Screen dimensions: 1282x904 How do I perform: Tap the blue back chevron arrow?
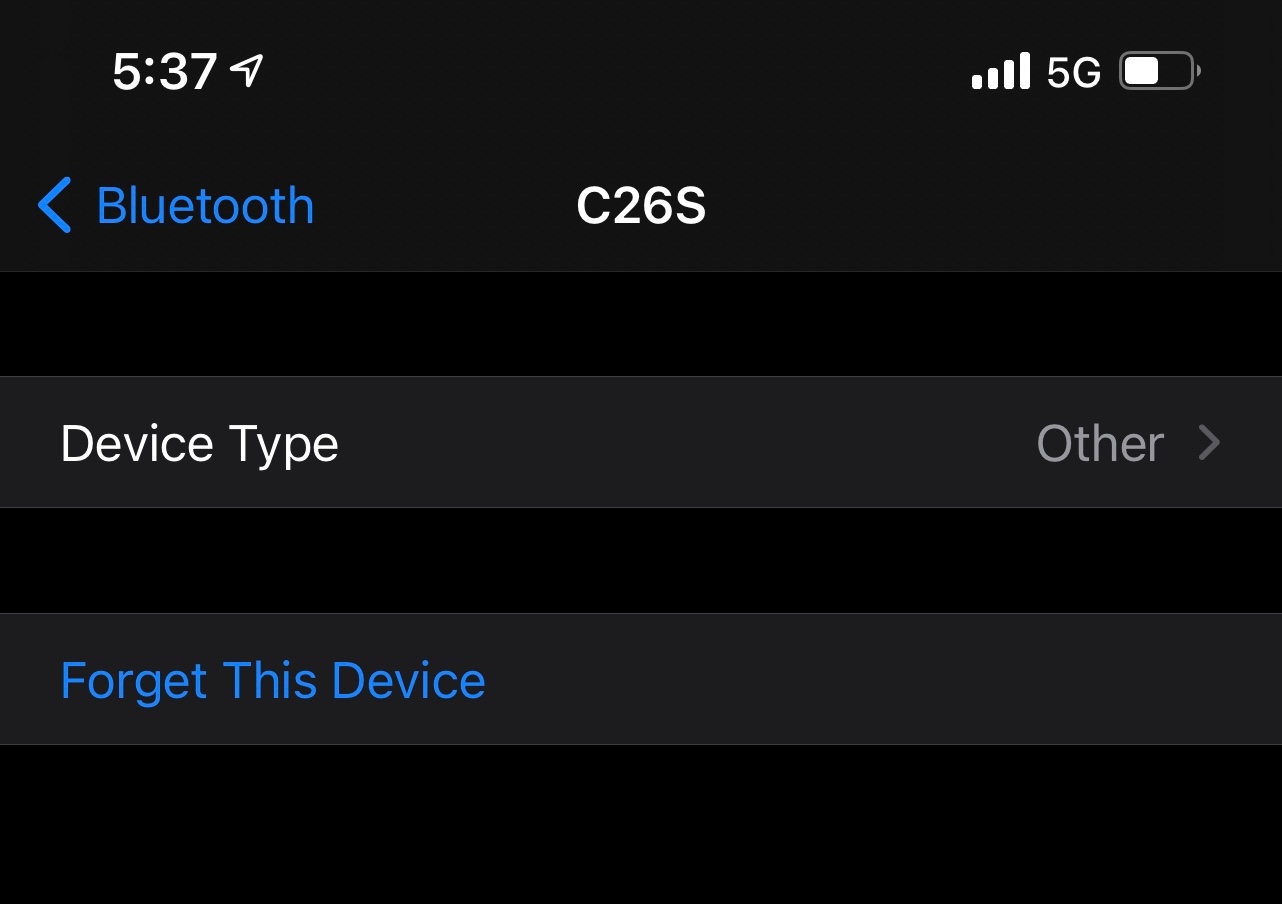pyautogui.click(x=55, y=205)
